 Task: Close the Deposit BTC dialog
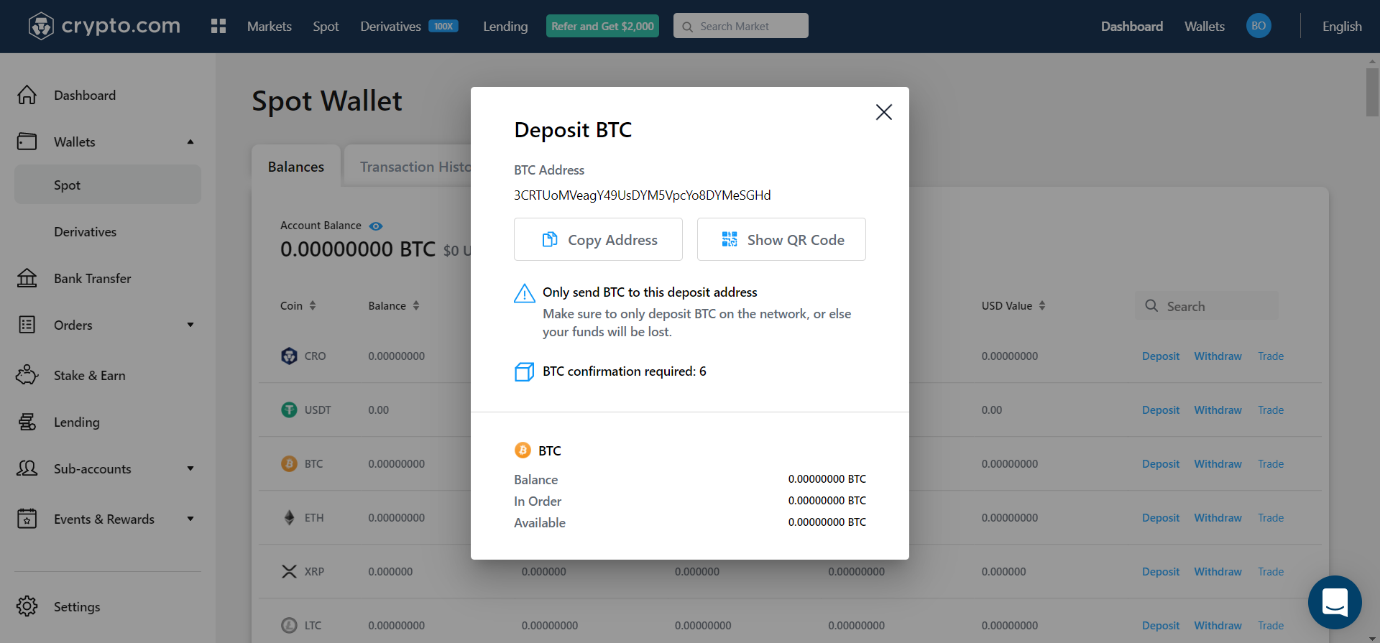[884, 112]
